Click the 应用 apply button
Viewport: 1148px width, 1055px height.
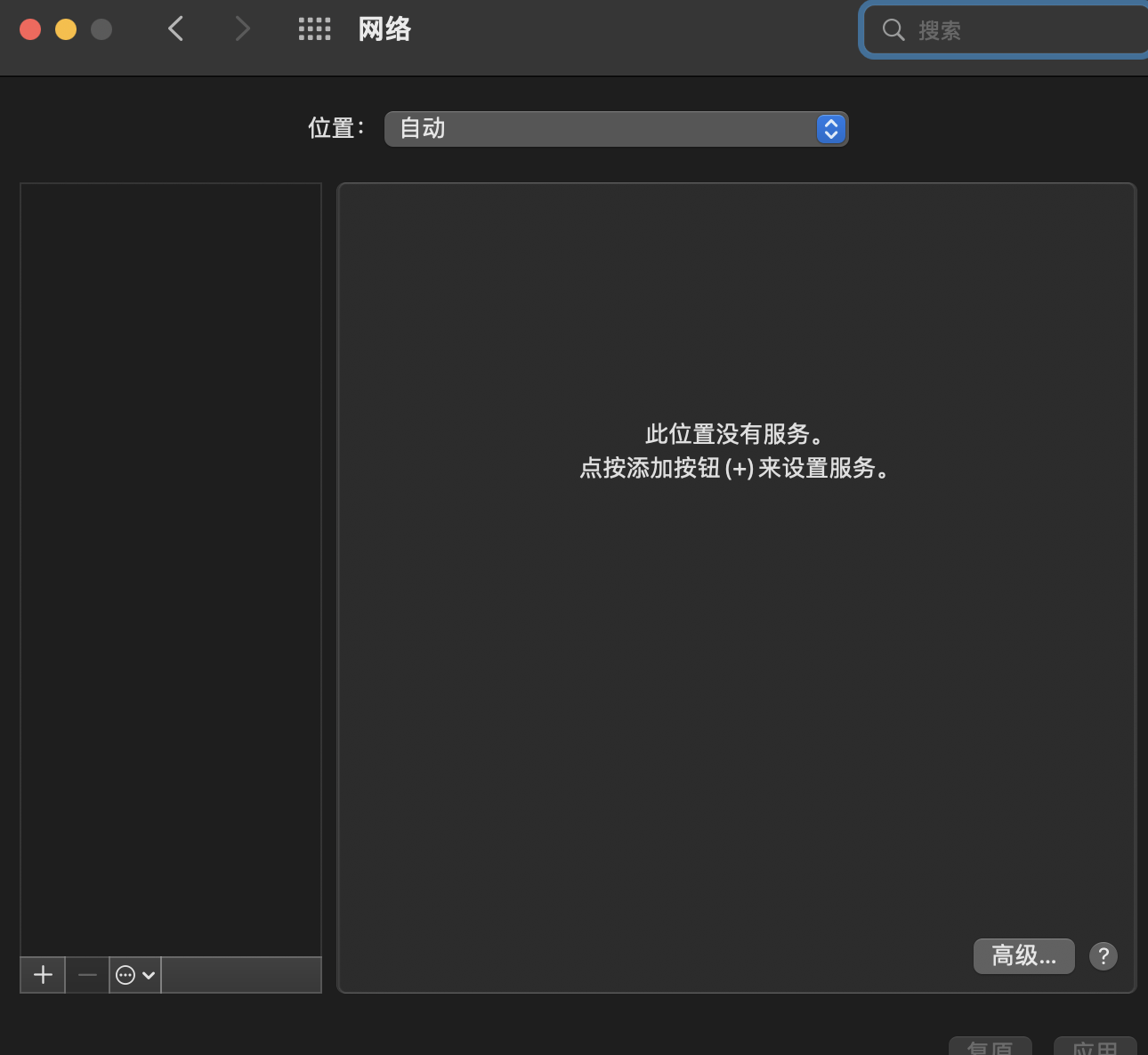pyautogui.click(x=1095, y=1046)
